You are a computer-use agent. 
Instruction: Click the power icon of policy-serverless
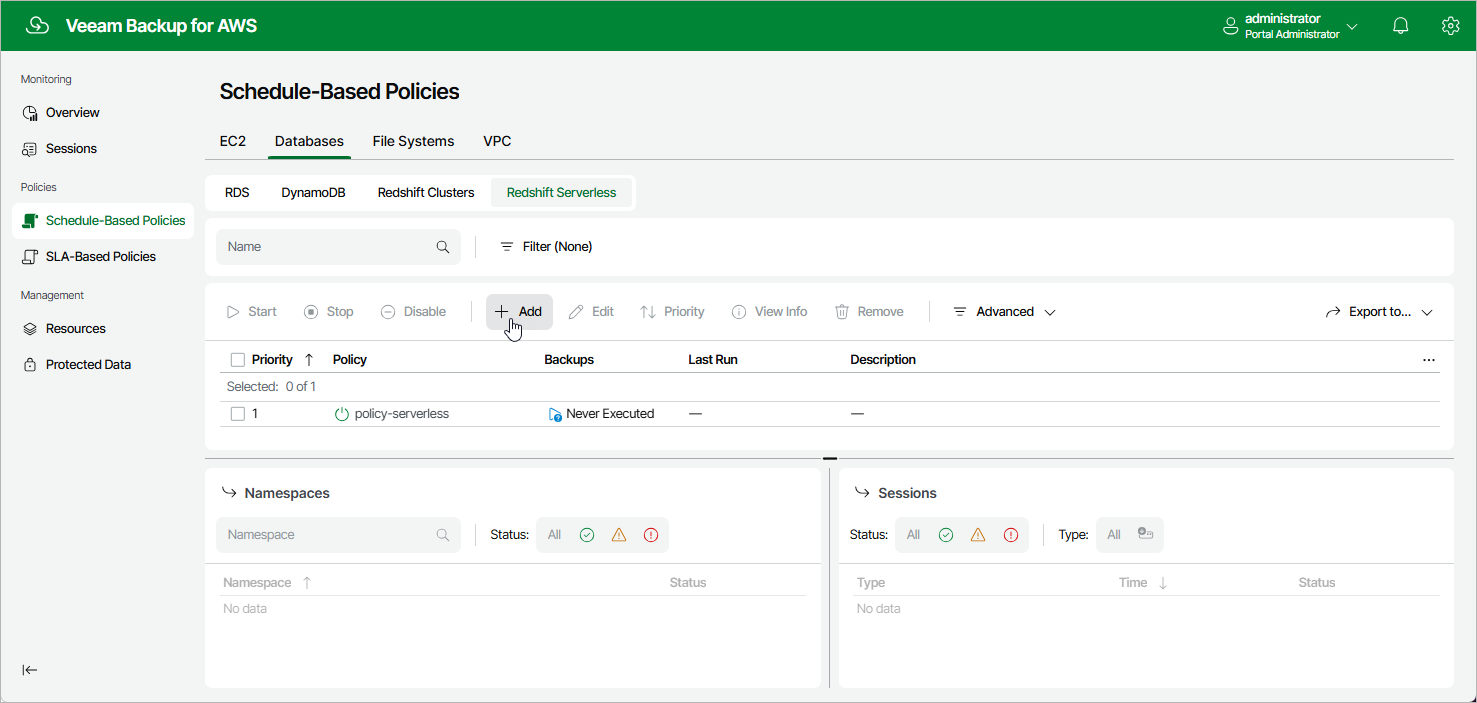click(341, 414)
